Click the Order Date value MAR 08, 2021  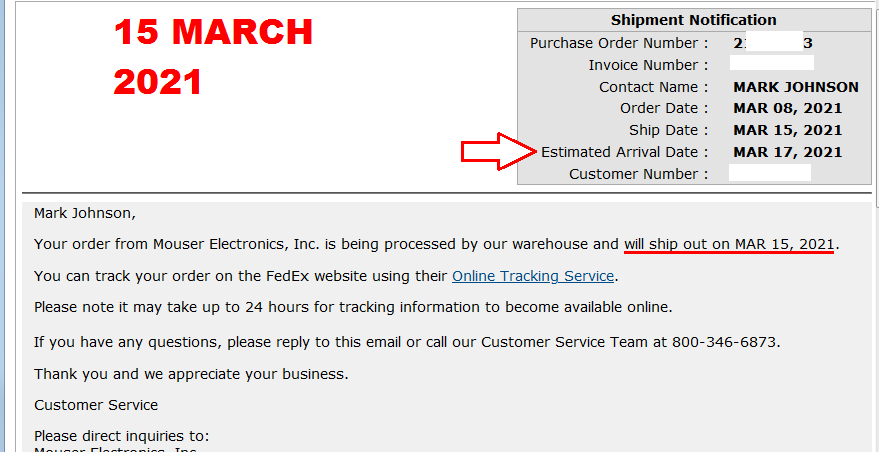(788, 108)
